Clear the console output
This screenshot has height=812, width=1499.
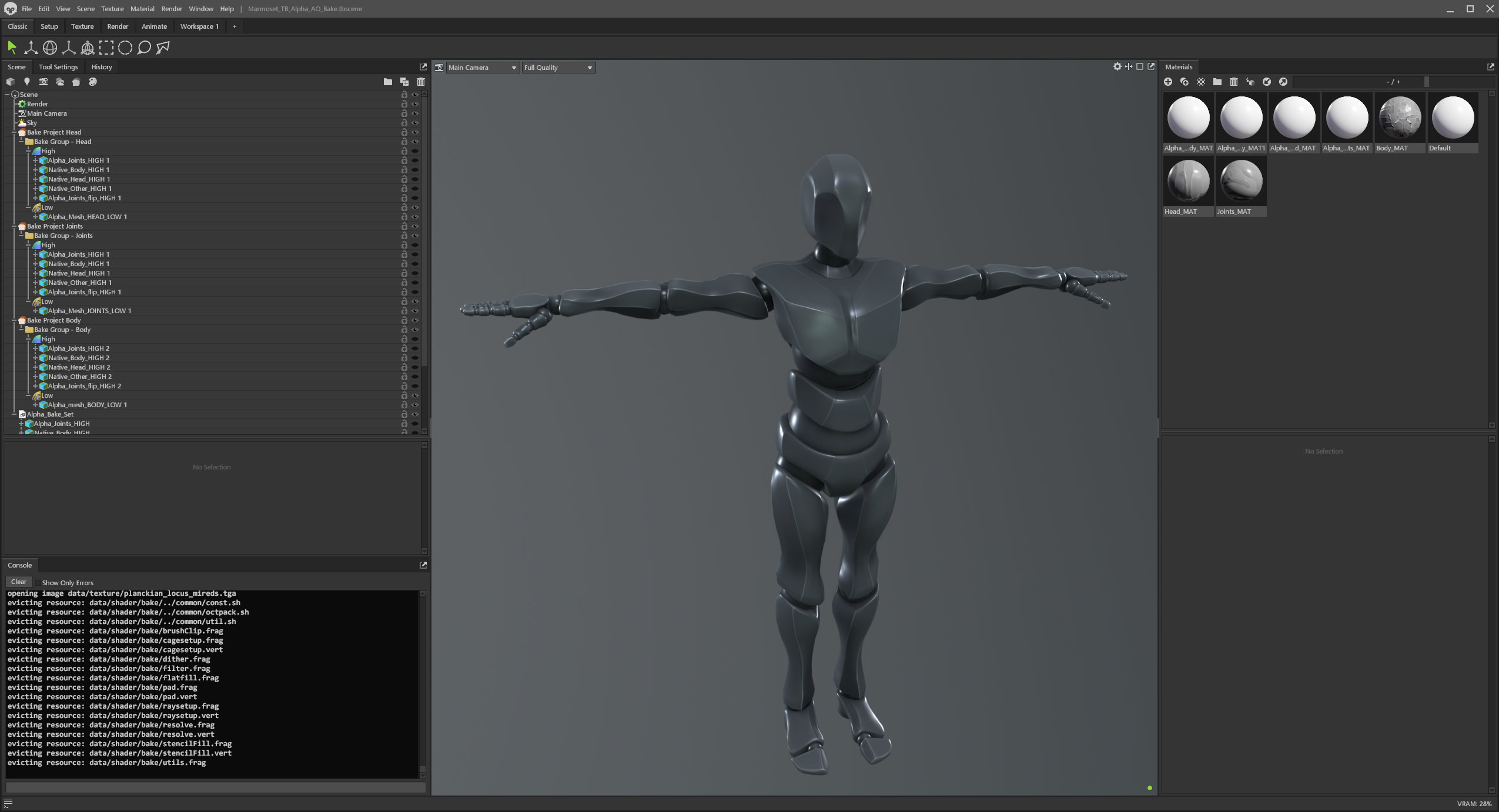click(18, 582)
